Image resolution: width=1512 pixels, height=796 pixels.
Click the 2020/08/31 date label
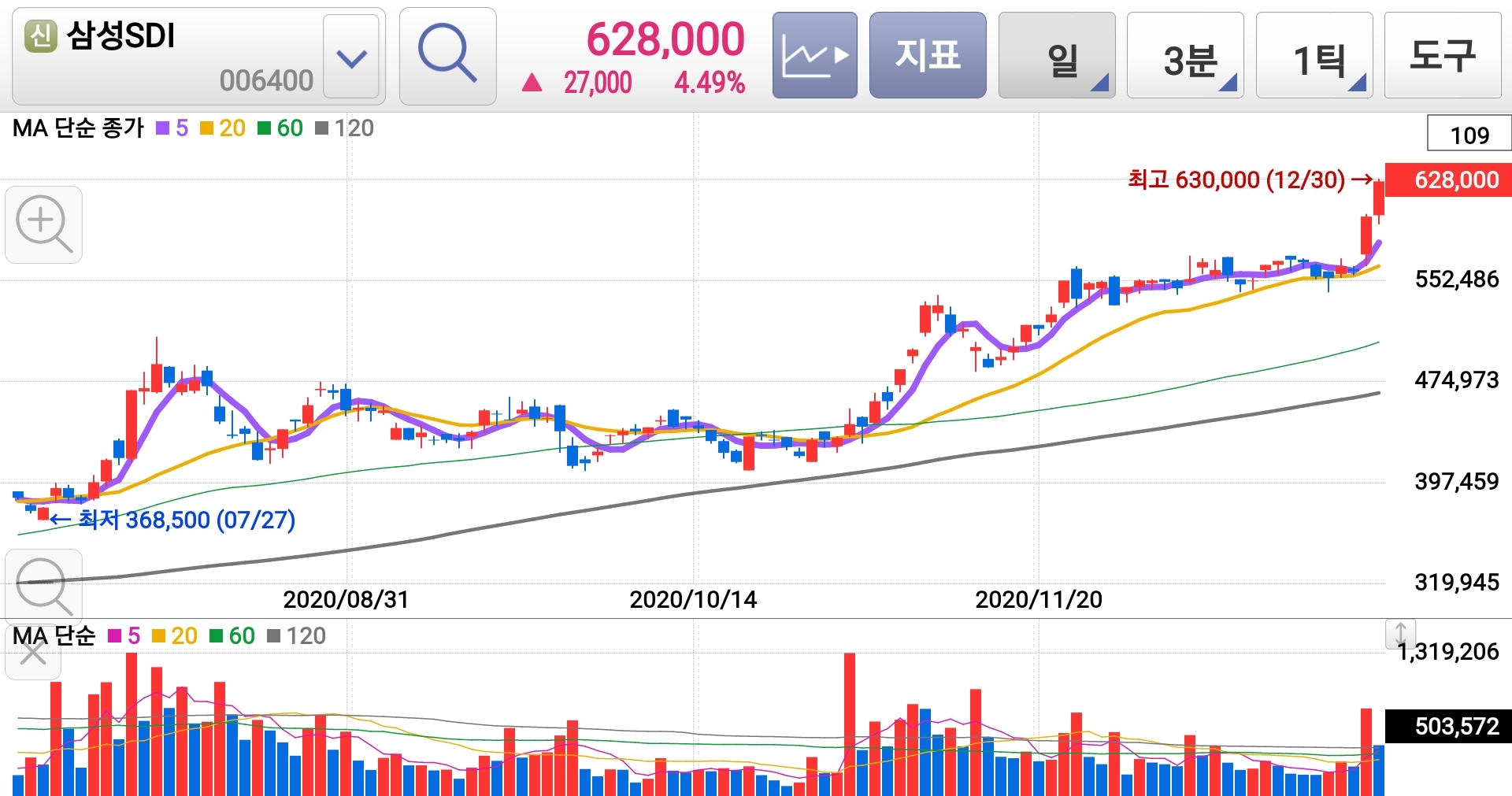[346, 600]
